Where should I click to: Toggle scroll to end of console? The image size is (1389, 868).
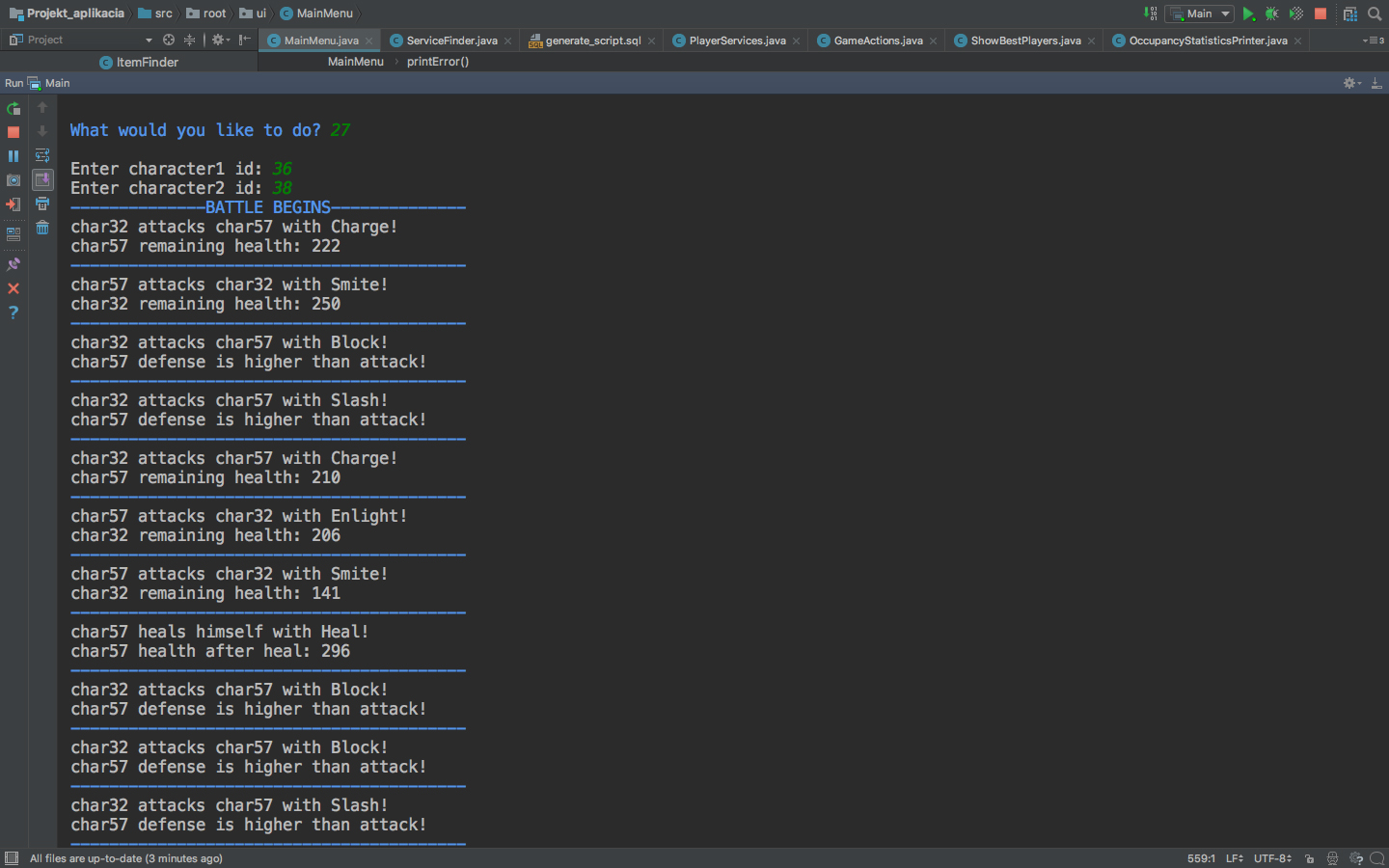click(x=42, y=179)
